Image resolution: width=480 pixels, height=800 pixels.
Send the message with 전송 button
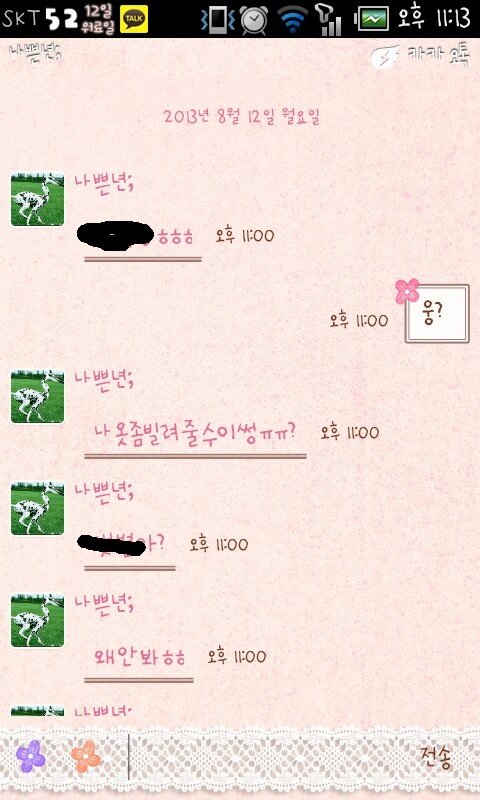(x=436, y=758)
